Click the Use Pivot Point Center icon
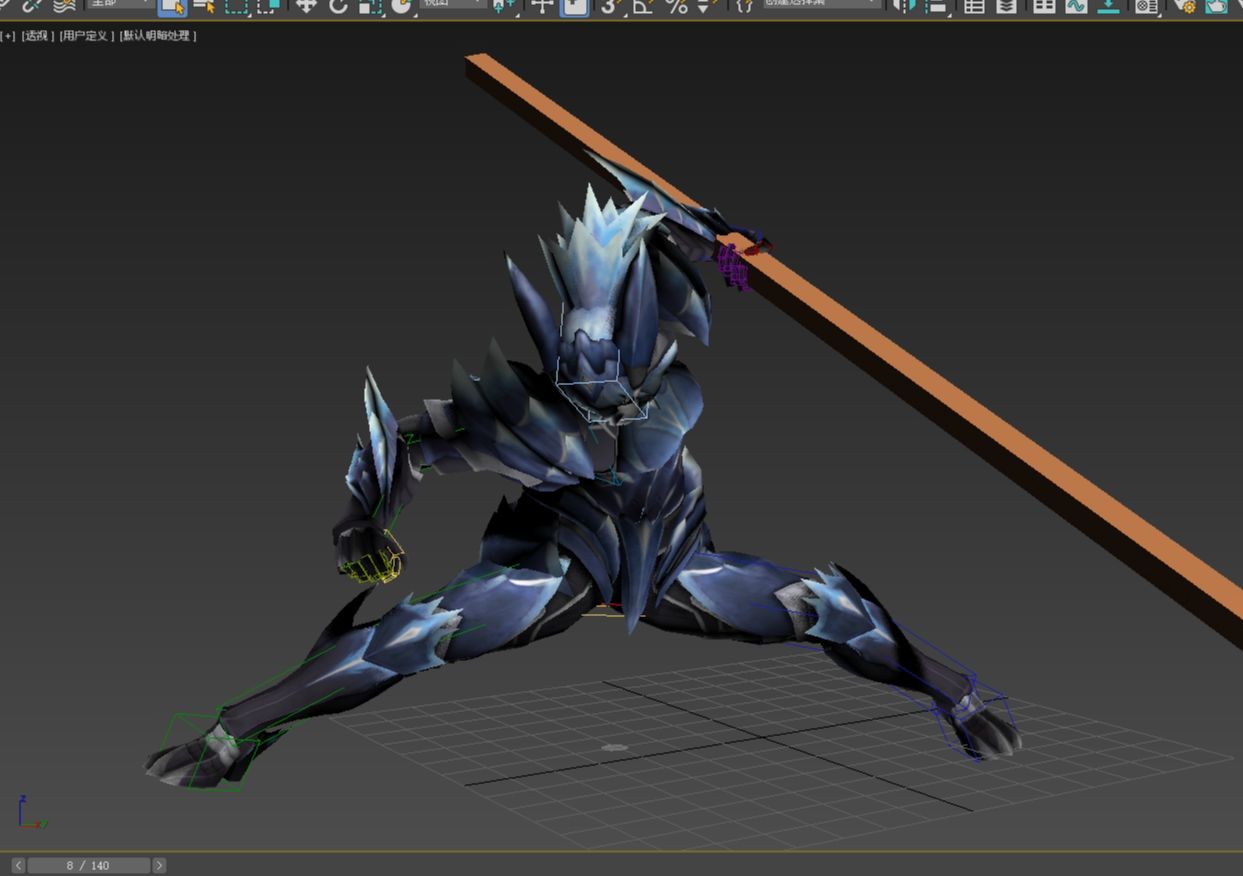 coord(504,6)
